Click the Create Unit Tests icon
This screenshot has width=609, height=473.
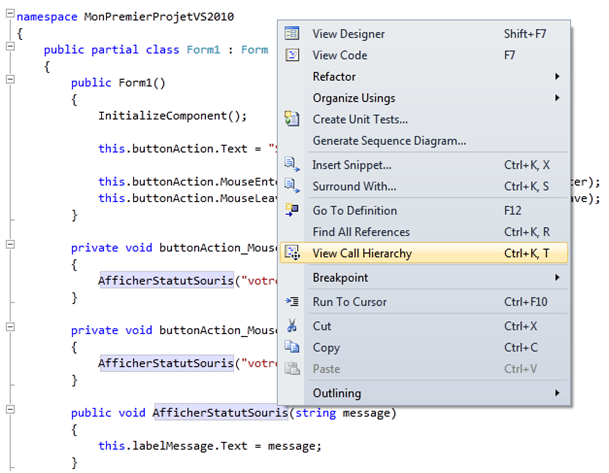292,119
